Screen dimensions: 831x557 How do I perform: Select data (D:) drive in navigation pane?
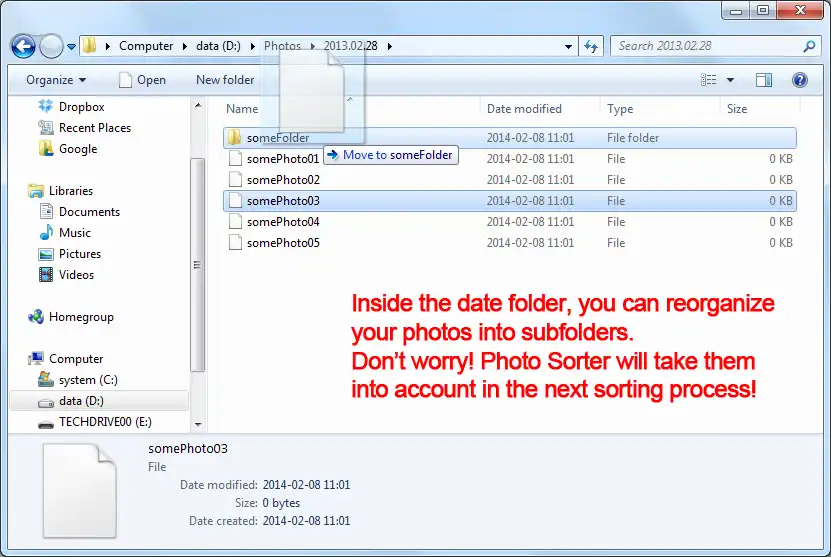pyautogui.click(x=81, y=401)
